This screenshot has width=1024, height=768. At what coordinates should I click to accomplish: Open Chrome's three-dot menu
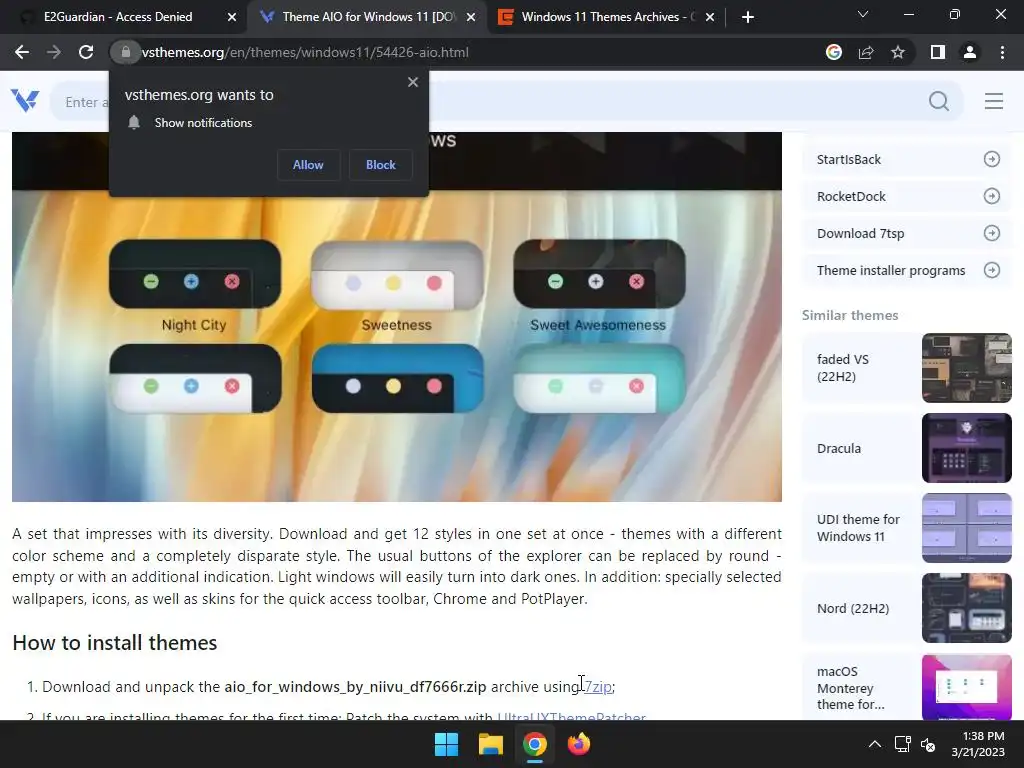(1002, 52)
